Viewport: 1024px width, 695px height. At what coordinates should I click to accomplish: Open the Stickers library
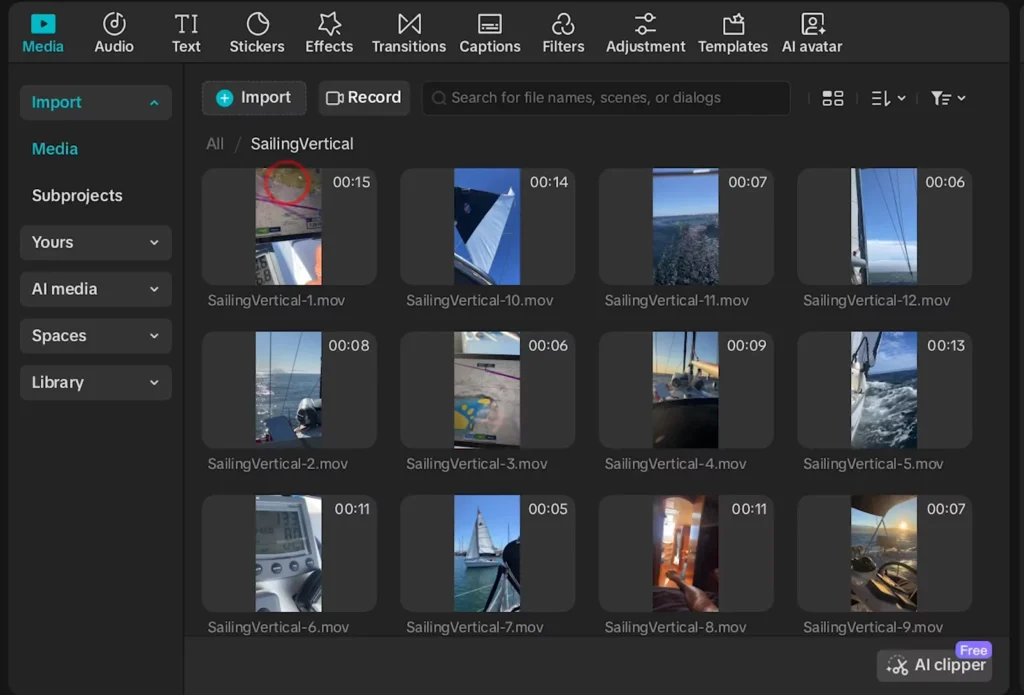[257, 33]
